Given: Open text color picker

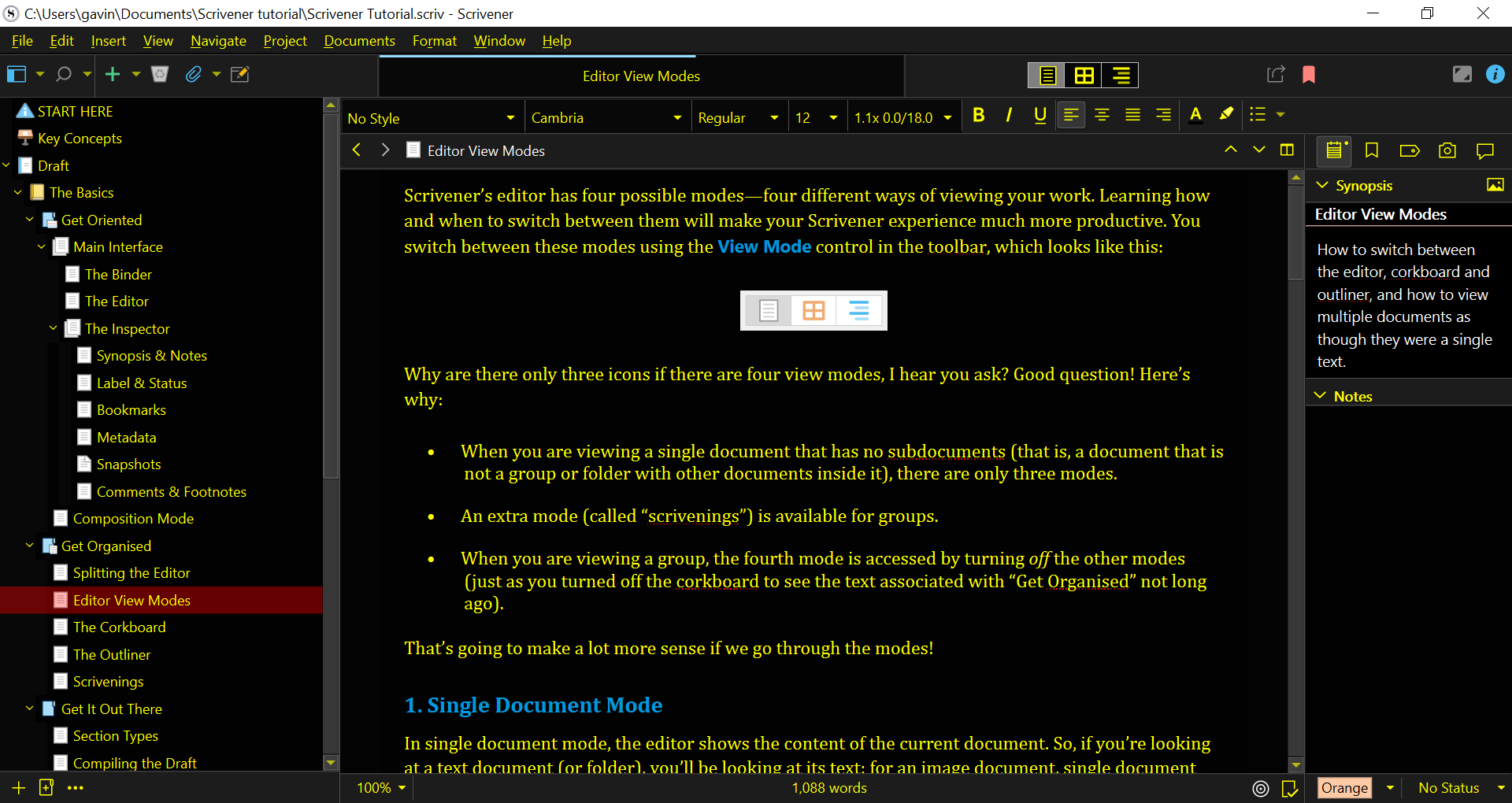Looking at the screenshot, I should 1195,115.
